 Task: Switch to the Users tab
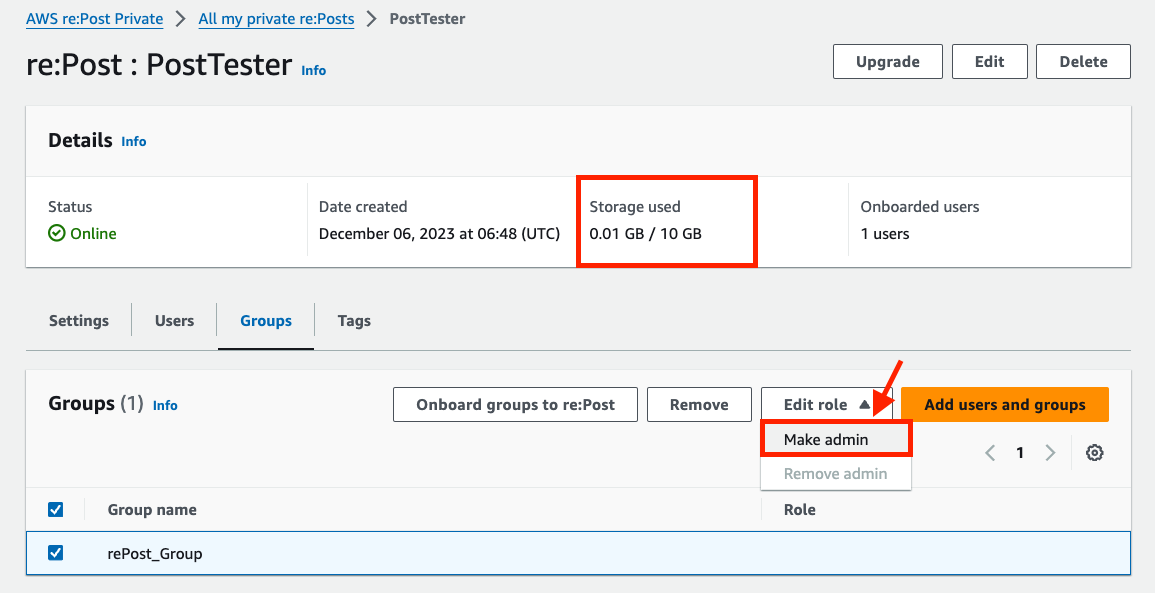click(174, 320)
